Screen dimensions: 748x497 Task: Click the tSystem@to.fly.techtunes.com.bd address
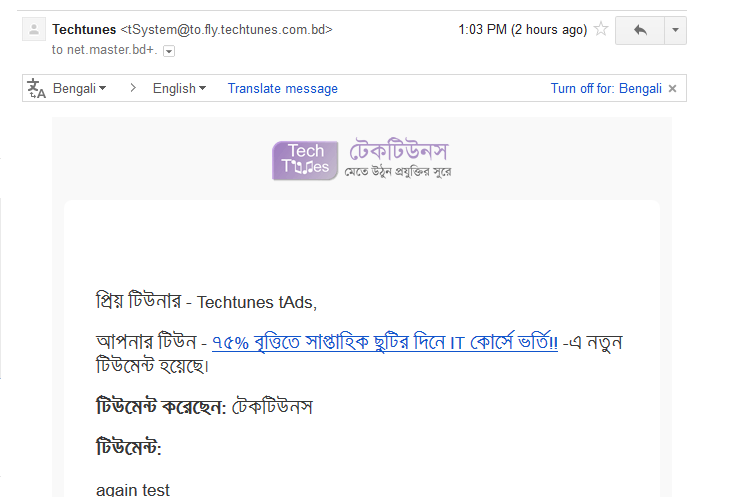pos(226,29)
